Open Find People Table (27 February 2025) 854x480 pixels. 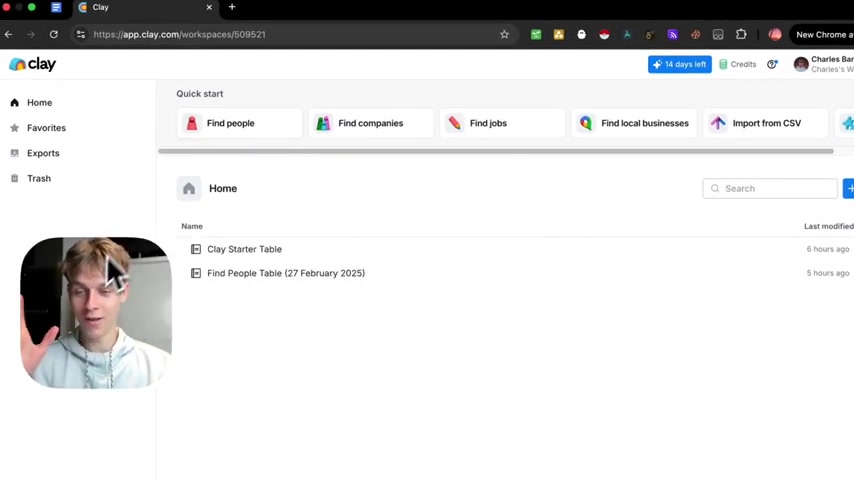[515, 273]
